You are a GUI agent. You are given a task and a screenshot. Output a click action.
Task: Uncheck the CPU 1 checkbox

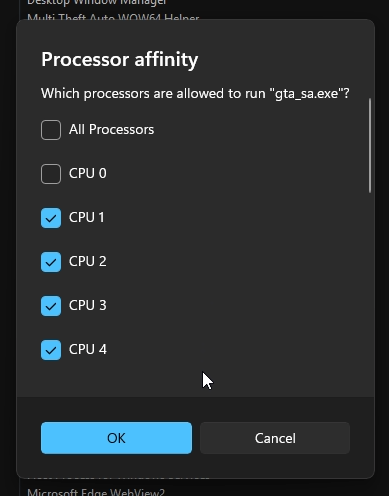[x=51, y=218]
